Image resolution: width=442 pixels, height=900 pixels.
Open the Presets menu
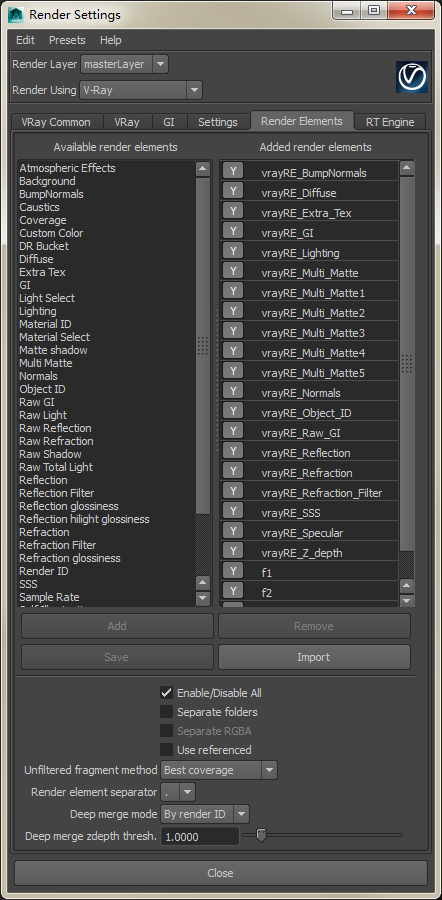click(67, 40)
